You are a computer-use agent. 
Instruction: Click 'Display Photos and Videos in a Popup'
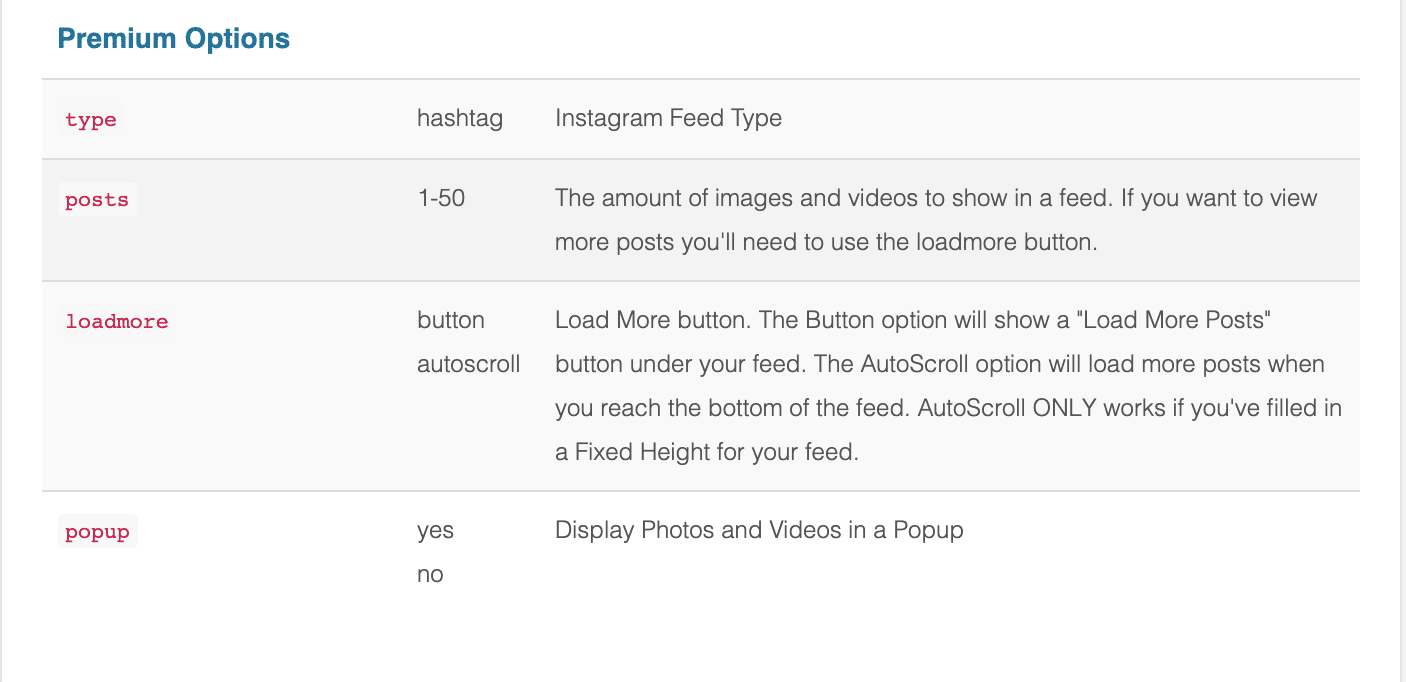(759, 530)
